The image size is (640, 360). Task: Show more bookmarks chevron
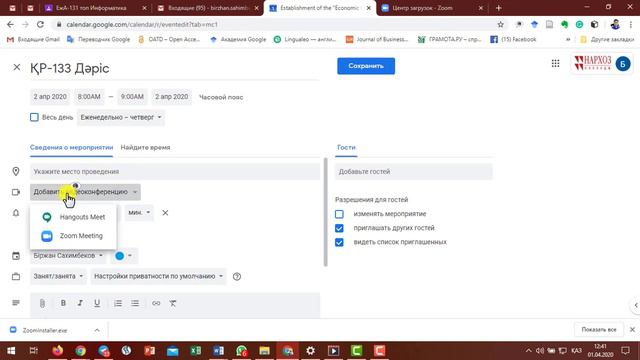coord(568,40)
